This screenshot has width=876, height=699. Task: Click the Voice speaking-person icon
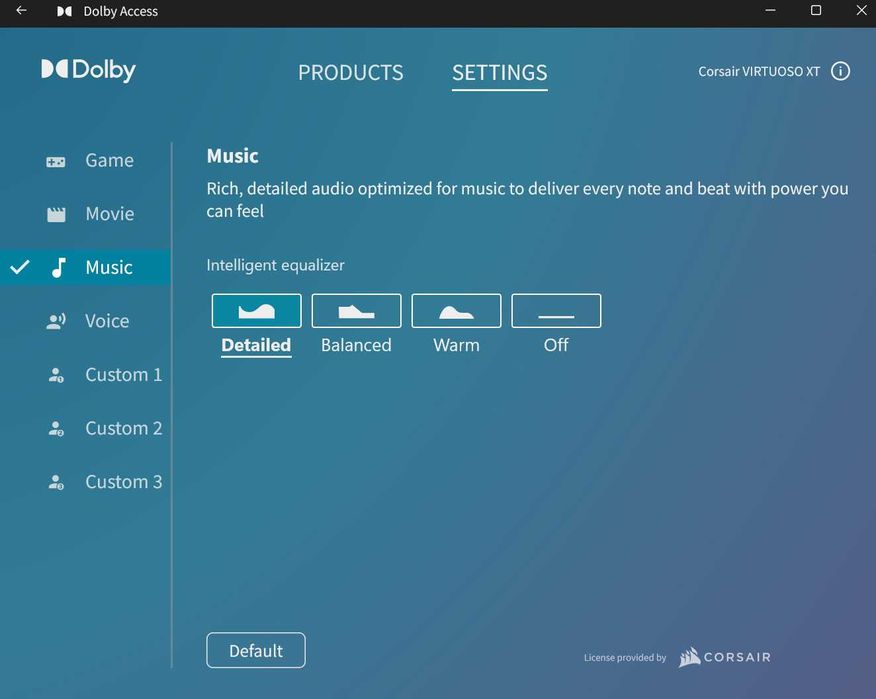(56, 321)
